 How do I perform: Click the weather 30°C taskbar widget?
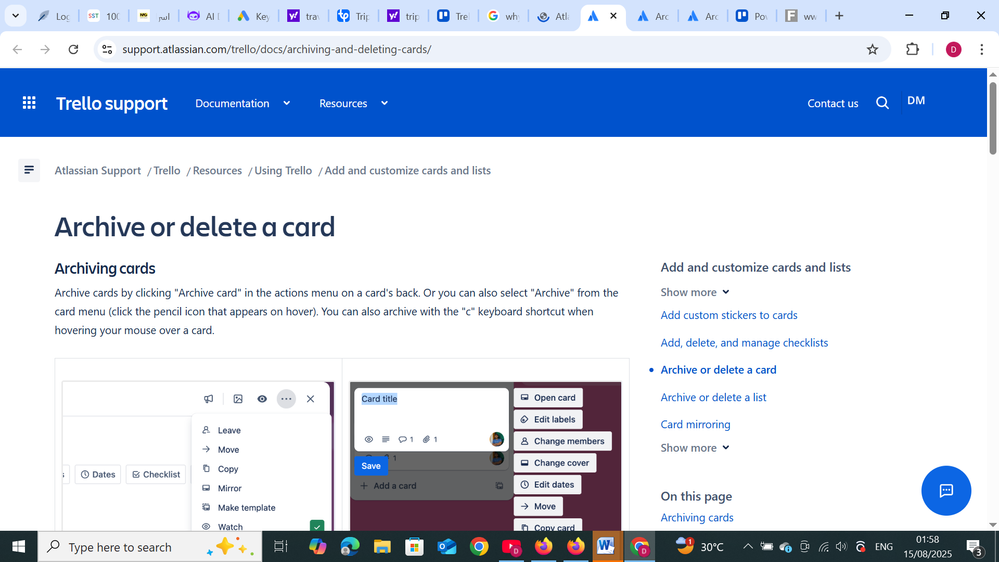pos(700,547)
